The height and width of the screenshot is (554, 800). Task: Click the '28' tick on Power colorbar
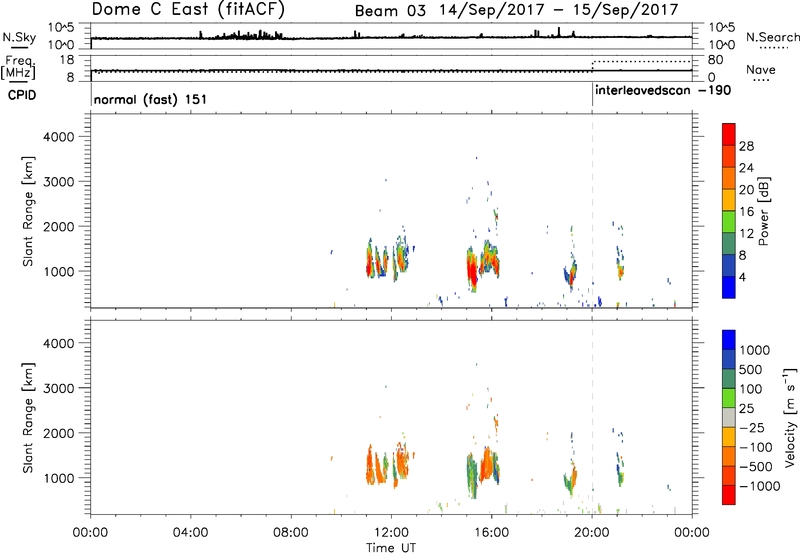pos(746,146)
